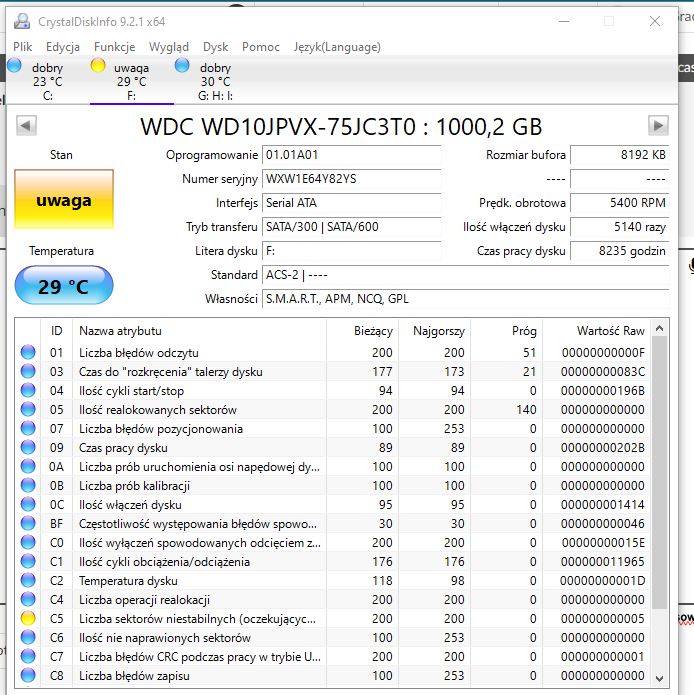Click status orb of attribute C2

click(x=28, y=580)
